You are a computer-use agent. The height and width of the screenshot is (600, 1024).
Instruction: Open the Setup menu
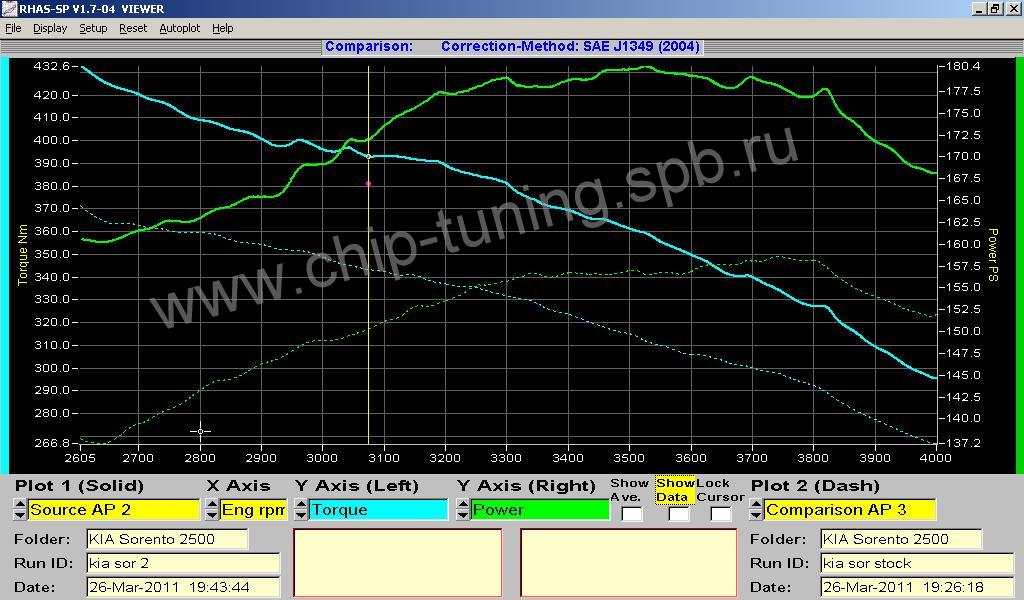click(93, 28)
